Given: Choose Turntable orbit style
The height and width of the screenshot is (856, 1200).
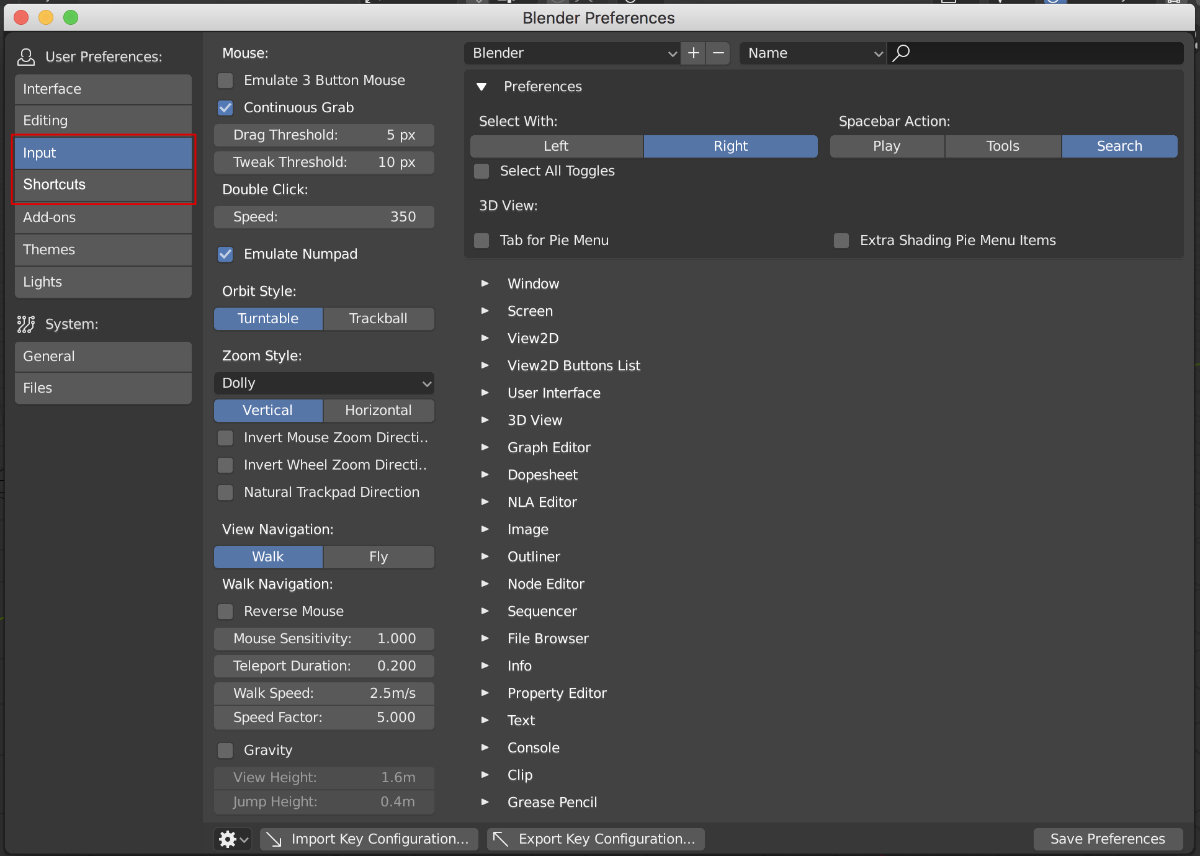Looking at the screenshot, I should tap(269, 319).
